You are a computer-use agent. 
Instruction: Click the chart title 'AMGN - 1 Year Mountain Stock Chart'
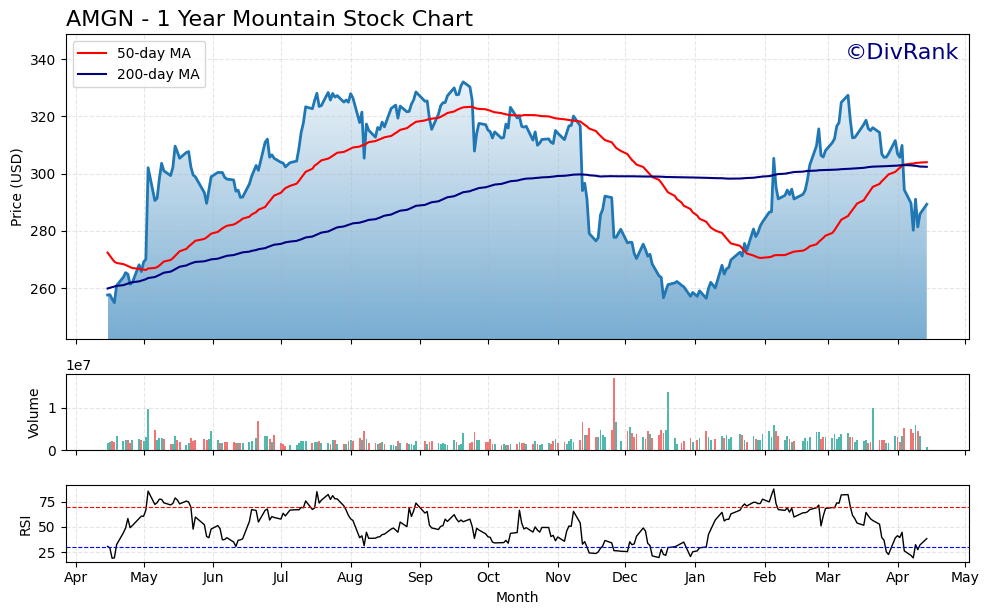coord(269,19)
